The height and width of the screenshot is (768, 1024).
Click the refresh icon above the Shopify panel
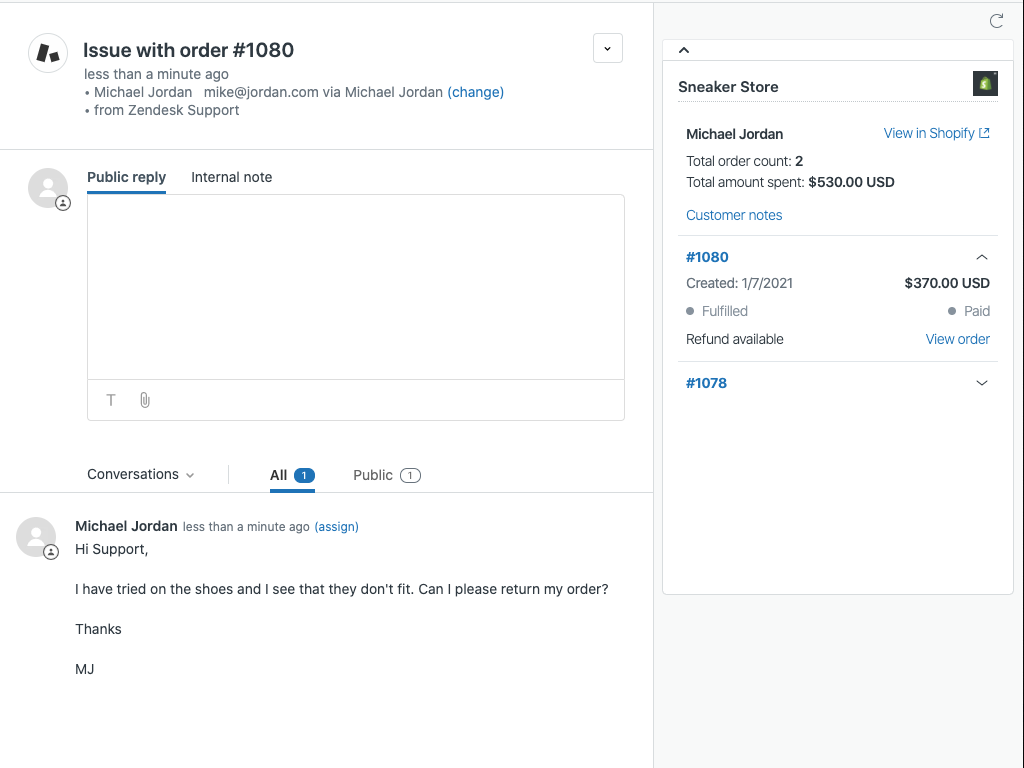click(996, 20)
